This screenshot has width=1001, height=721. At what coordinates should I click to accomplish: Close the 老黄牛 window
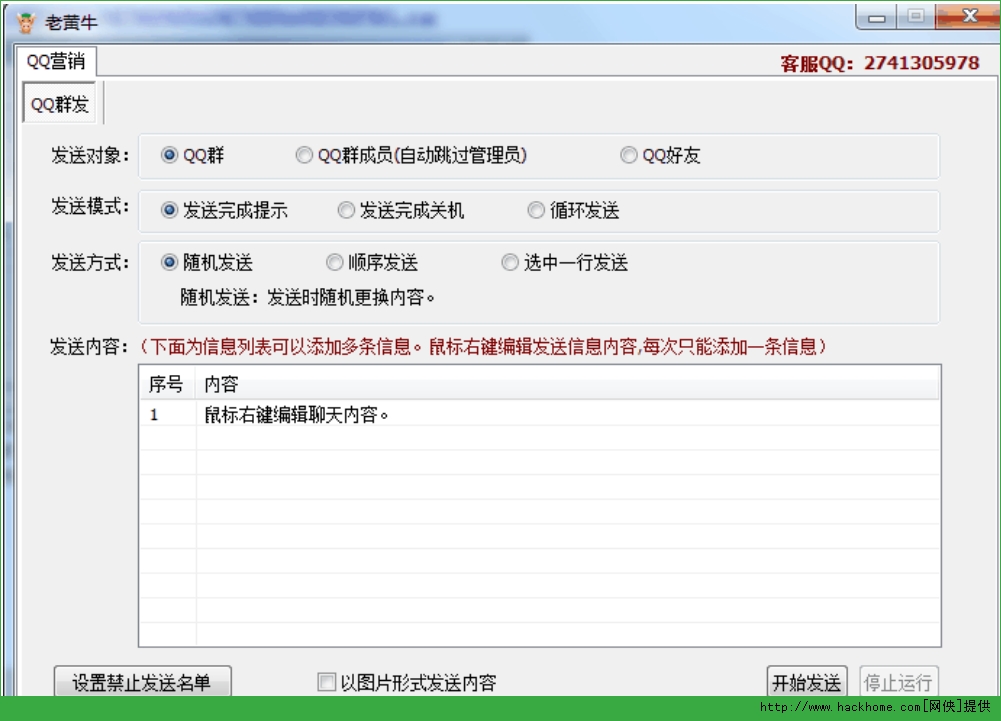(x=968, y=17)
